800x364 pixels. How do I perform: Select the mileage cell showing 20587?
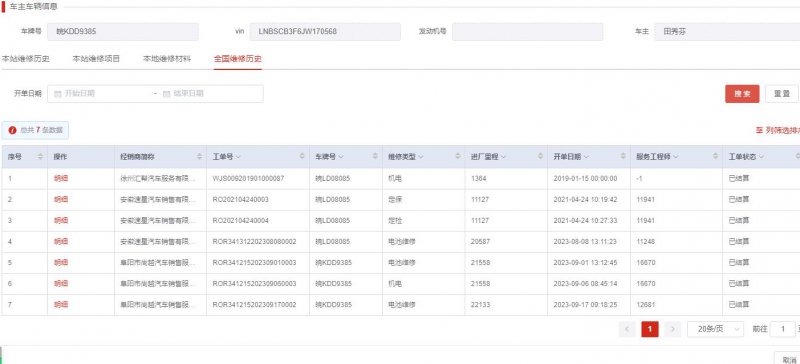(506, 241)
